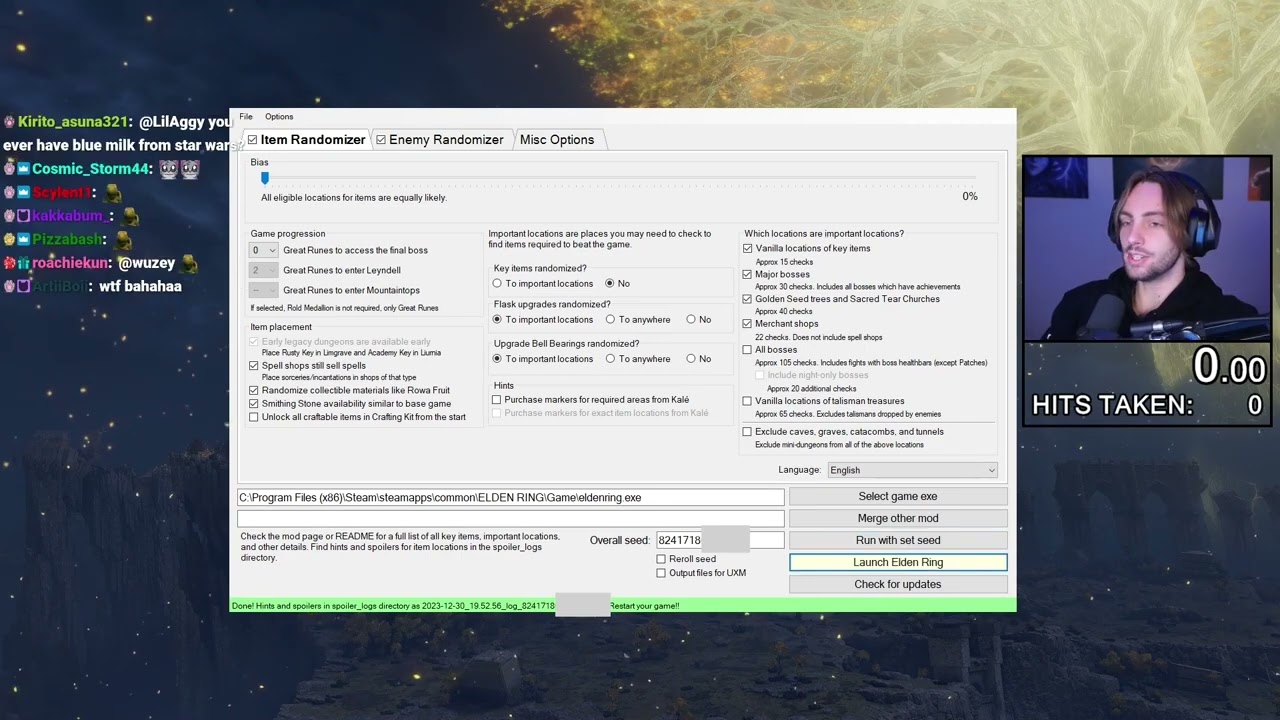Enable Unlock all craftable items in Crafting Kit

click(254, 417)
